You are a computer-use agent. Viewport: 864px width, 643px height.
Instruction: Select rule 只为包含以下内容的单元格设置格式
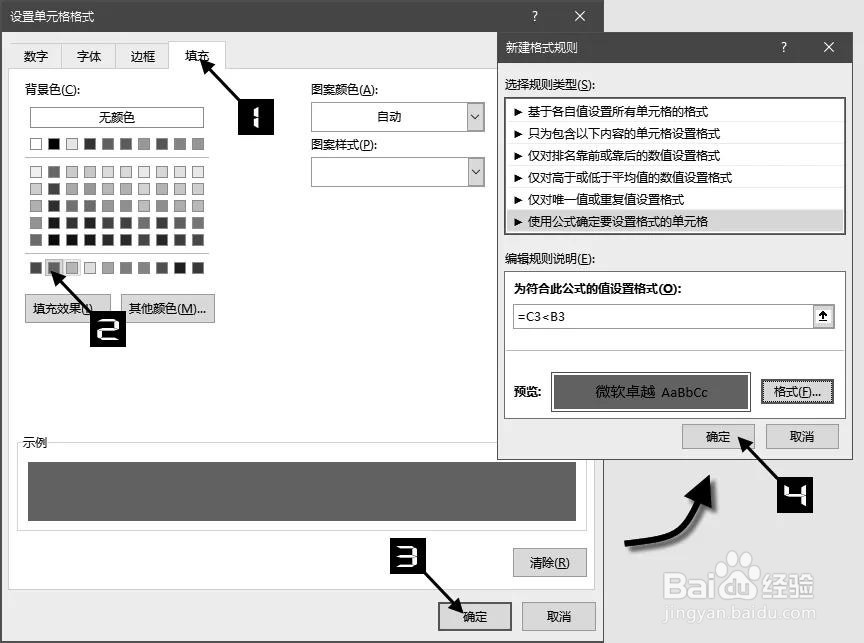[x=674, y=133]
